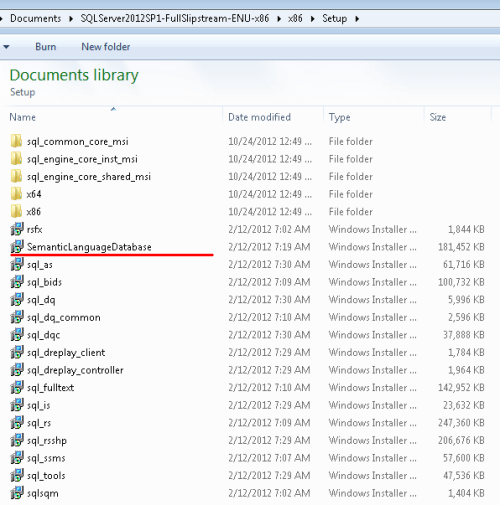
Task: Click the sql_dreplay_controller file name
Action: pos(75,370)
